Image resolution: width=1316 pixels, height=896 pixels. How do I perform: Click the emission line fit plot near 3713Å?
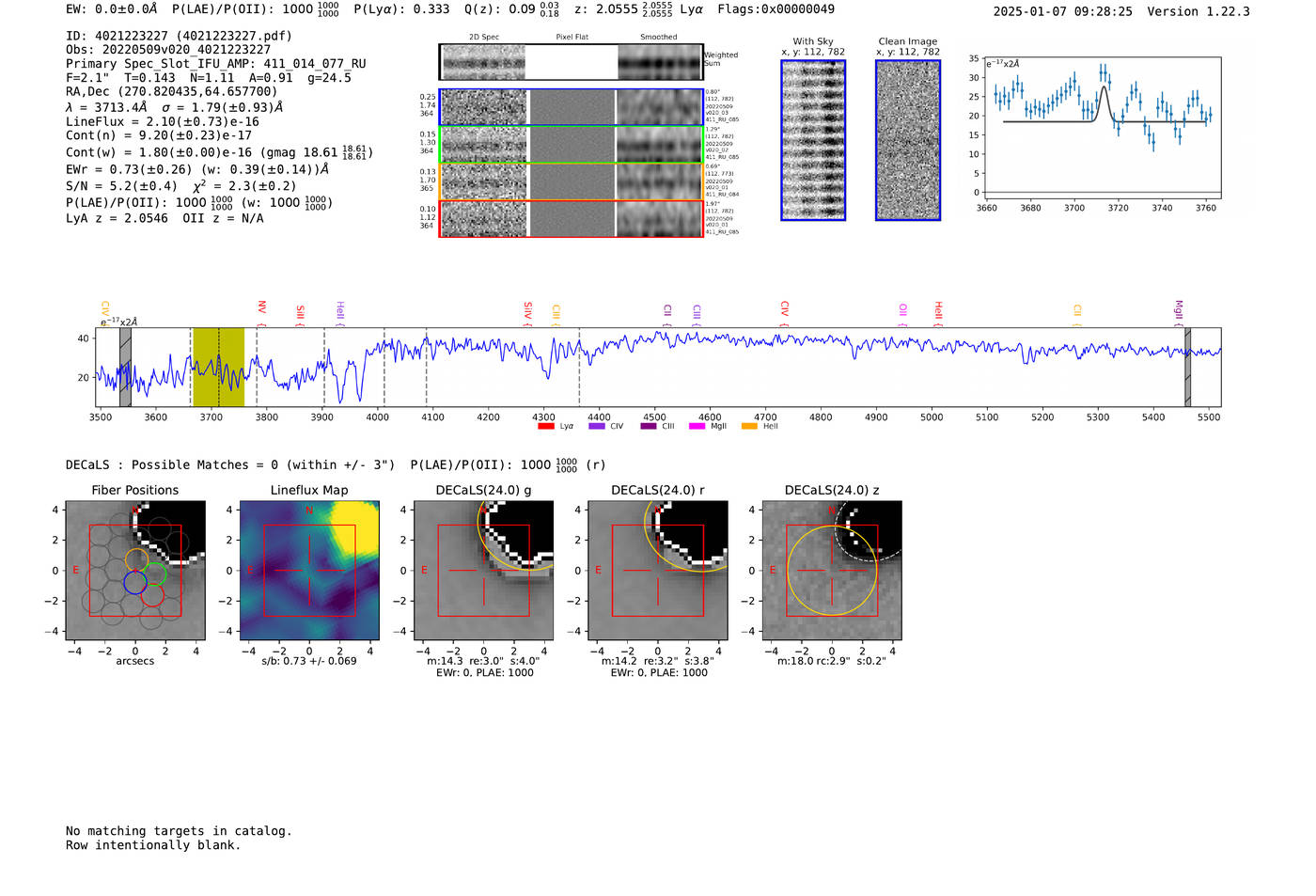[1103, 128]
